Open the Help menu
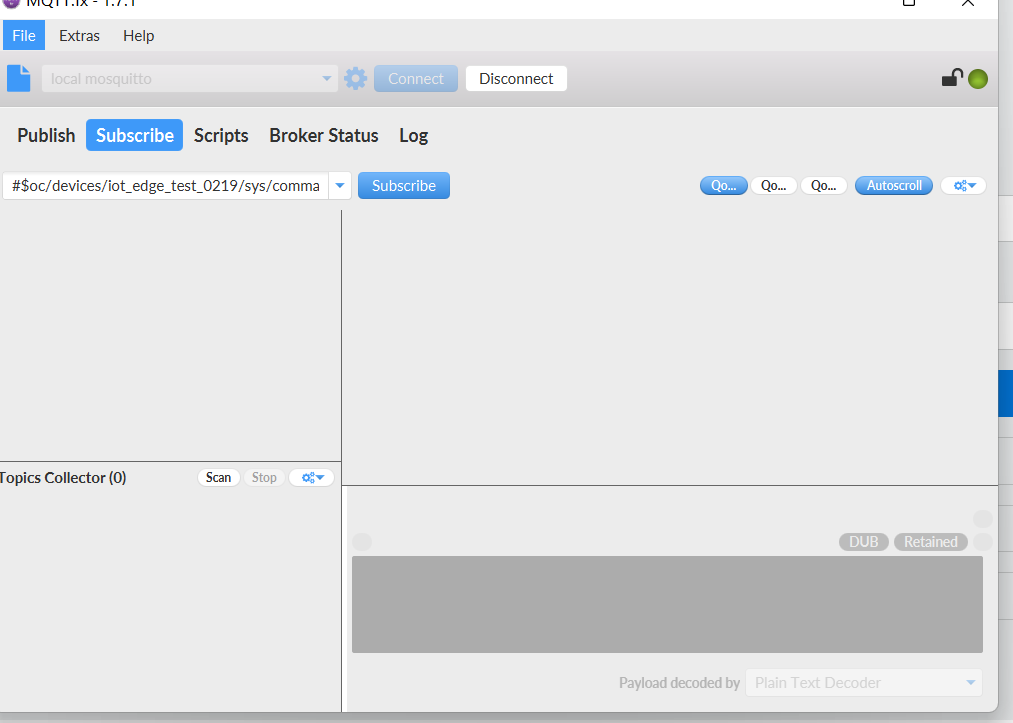1013x723 pixels. click(x=138, y=36)
